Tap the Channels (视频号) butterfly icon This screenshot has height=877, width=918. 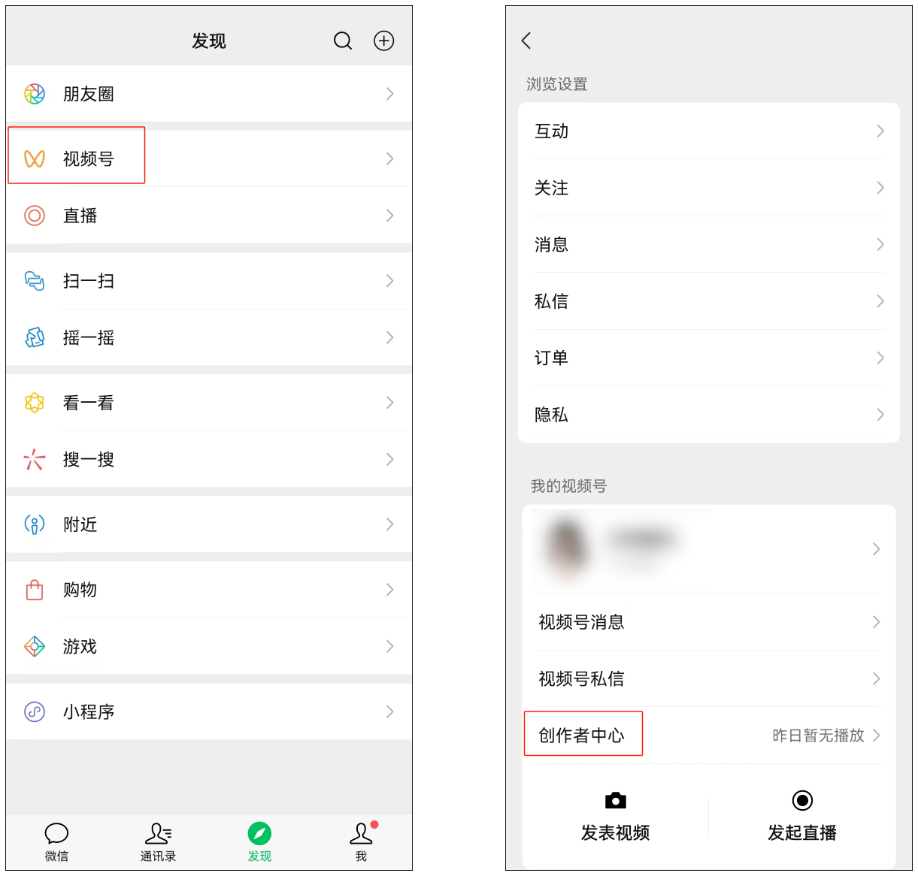(35, 159)
